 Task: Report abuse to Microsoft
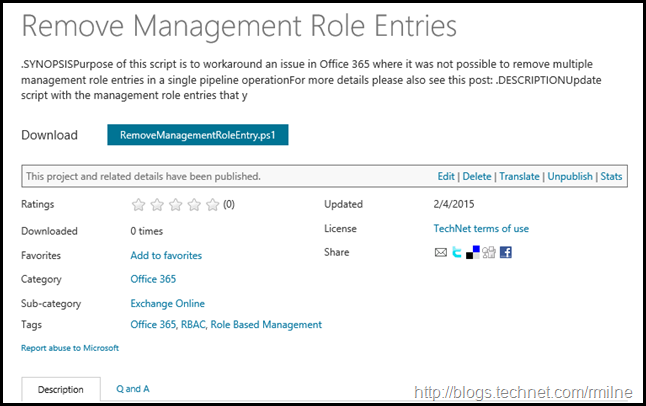pos(70,348)
